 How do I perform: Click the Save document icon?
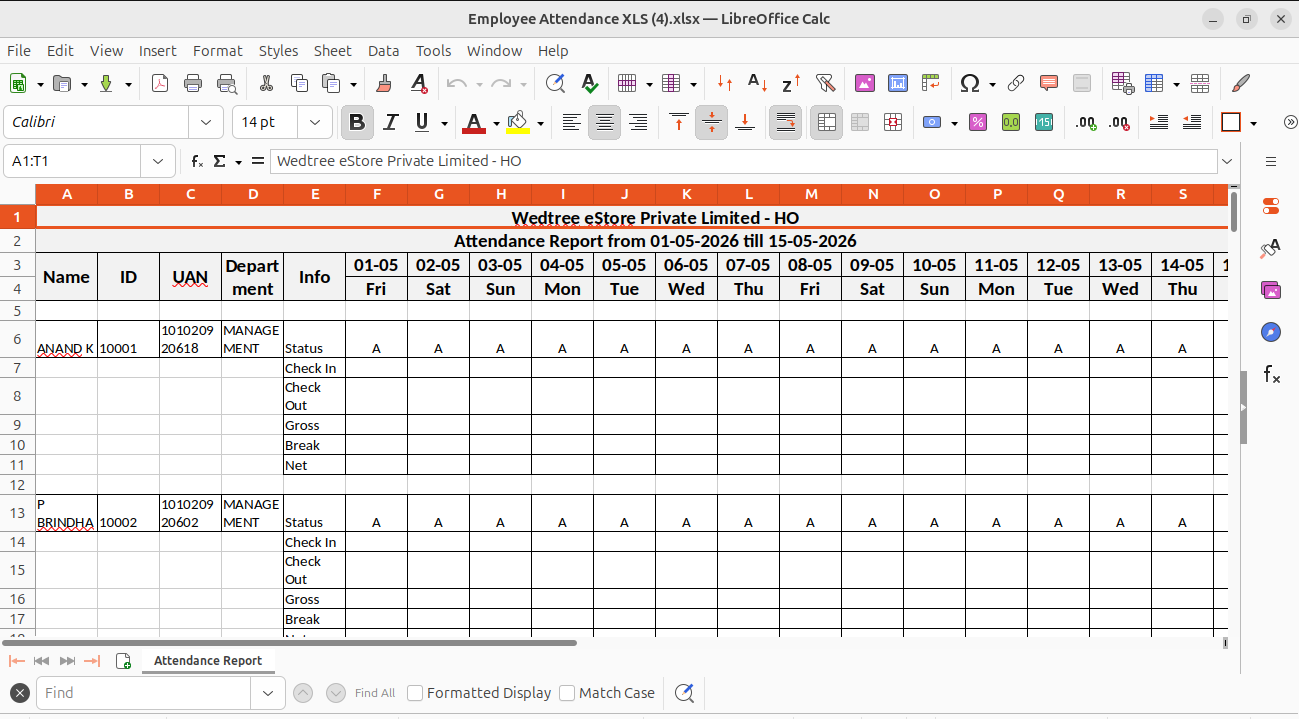[x=106, y=84]
